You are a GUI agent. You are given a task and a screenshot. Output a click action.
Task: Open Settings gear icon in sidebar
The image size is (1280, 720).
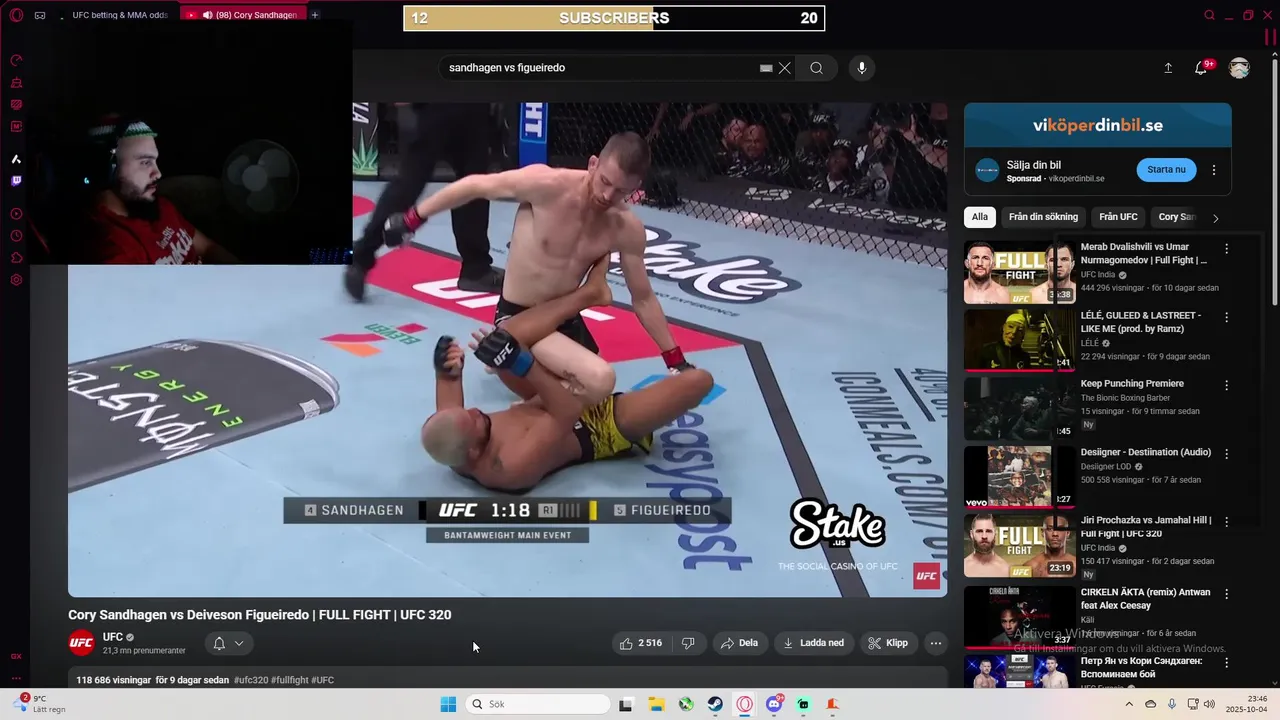point(16,280)
